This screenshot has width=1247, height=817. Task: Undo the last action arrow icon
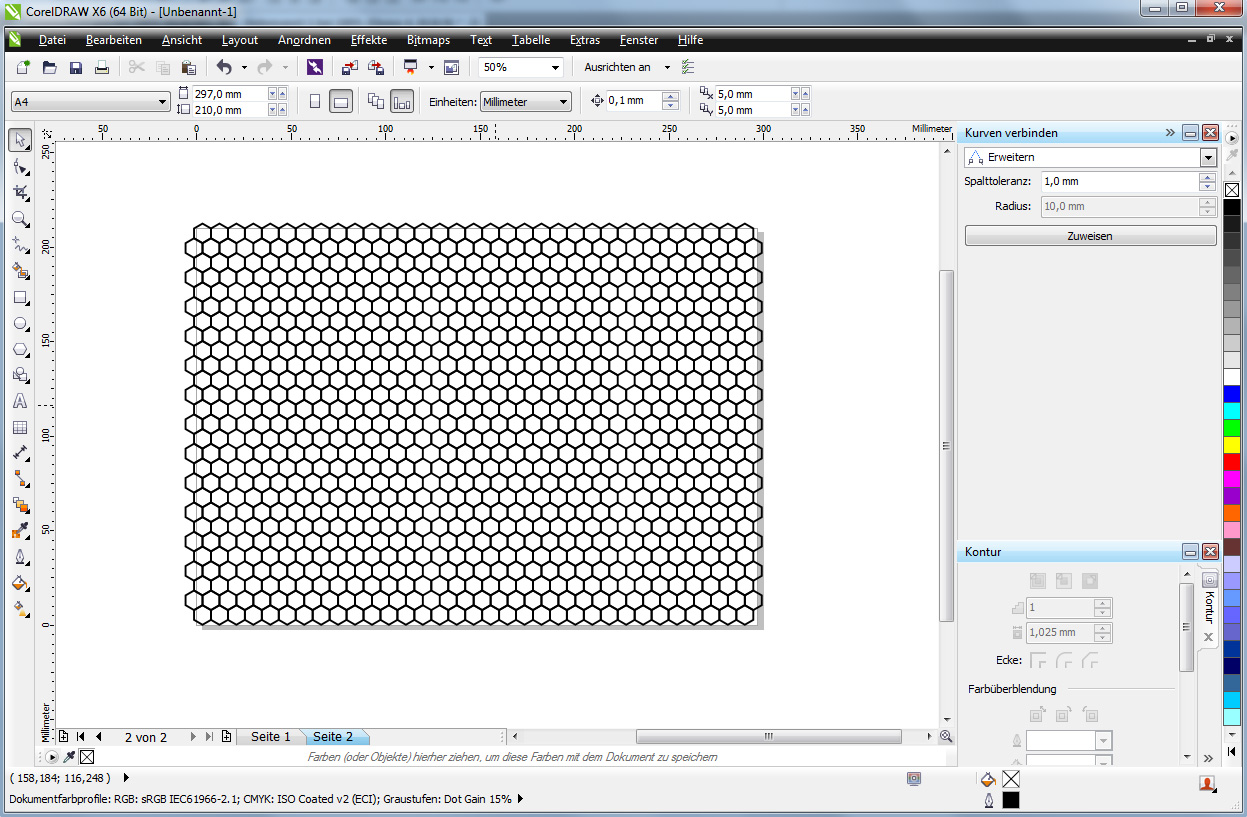(224, 67)
